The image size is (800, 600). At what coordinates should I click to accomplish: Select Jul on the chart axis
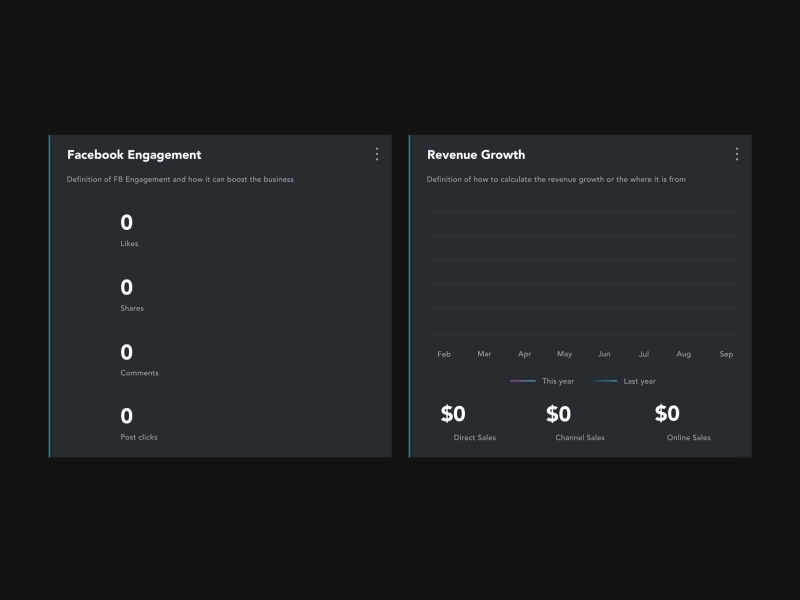click(x=644, y=354)
